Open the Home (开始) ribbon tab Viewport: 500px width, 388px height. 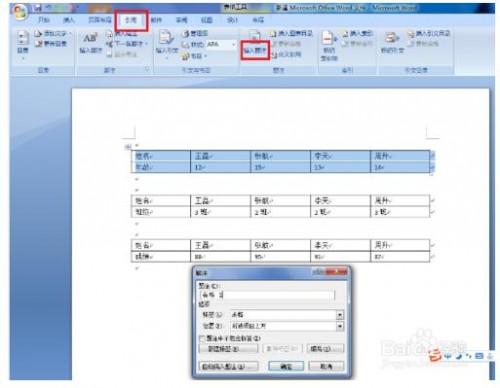(x=44, y=20)
